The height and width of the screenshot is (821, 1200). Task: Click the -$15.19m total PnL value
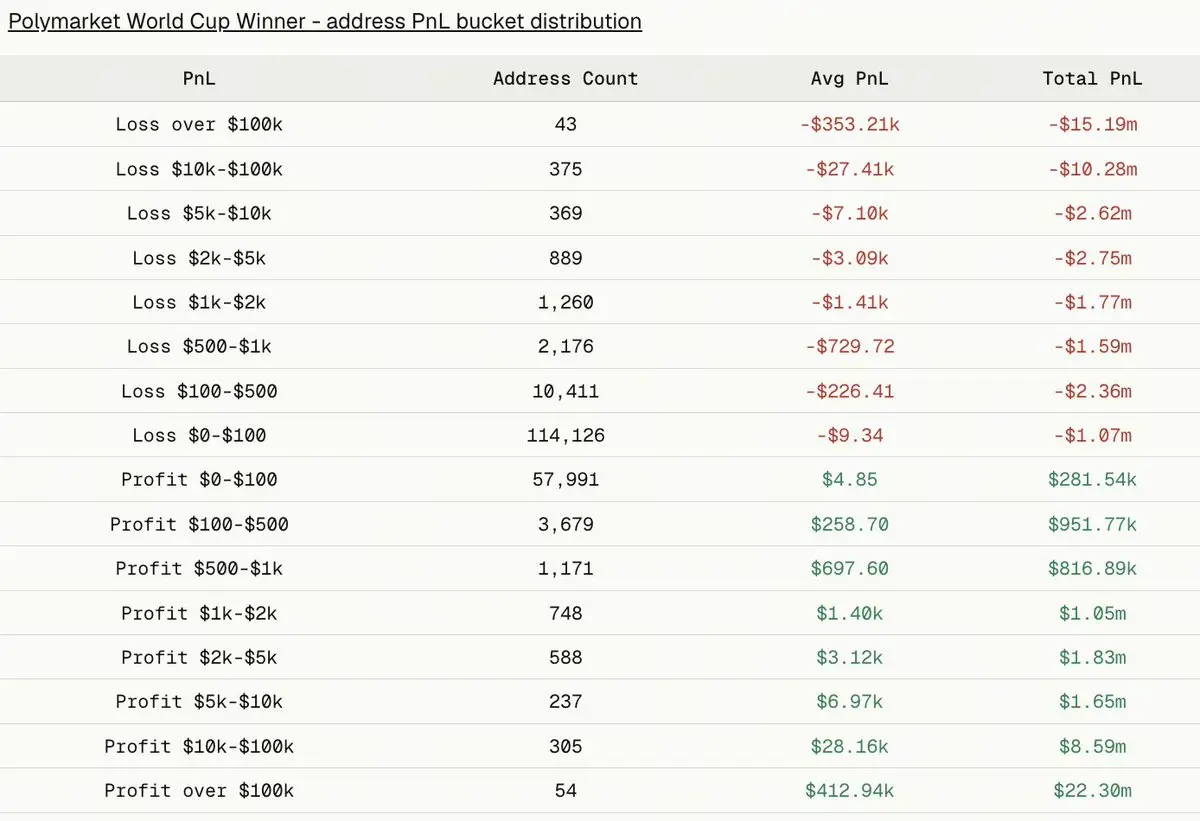[1092, 125]
